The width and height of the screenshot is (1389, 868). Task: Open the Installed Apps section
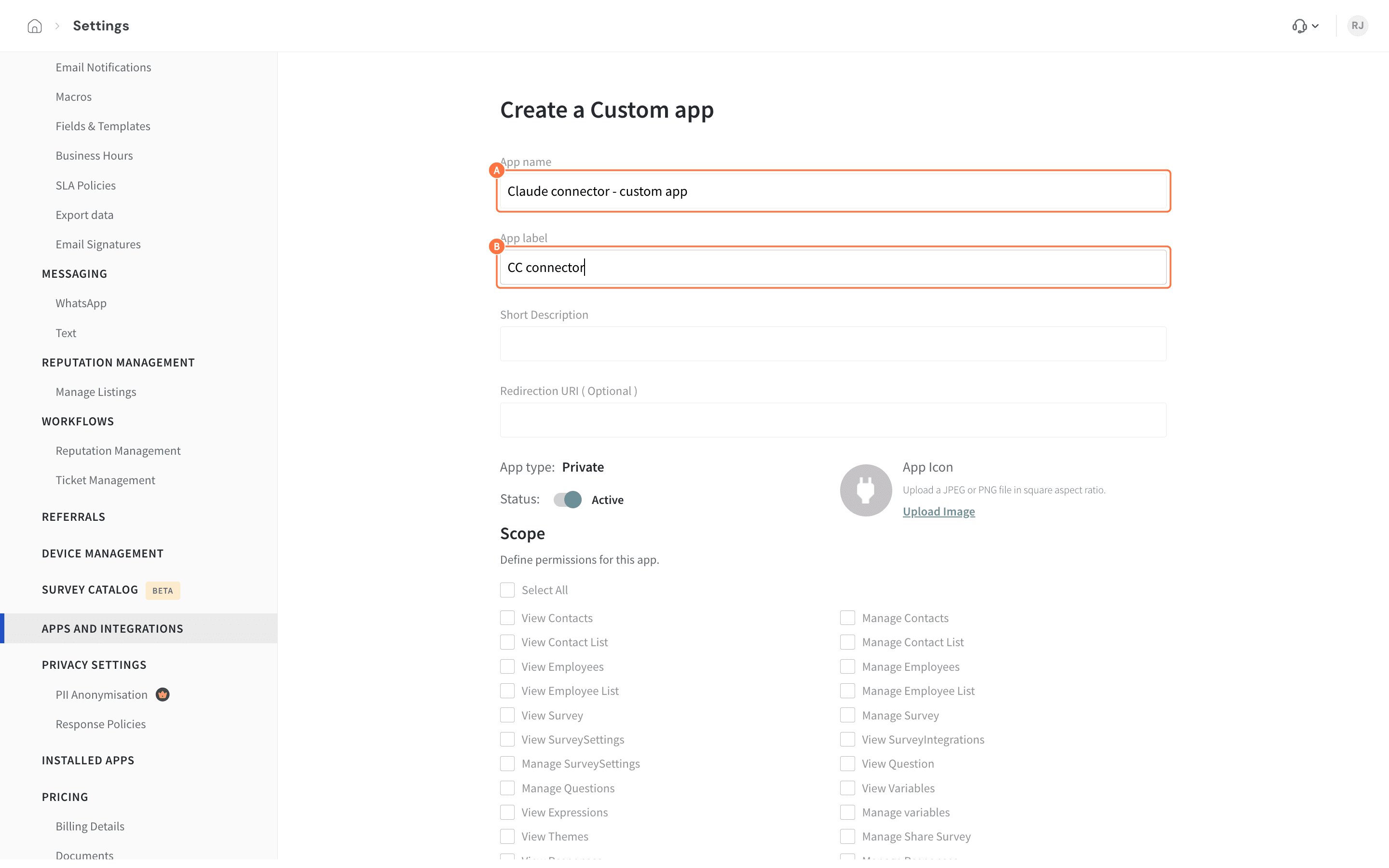(x=88, y=760)
